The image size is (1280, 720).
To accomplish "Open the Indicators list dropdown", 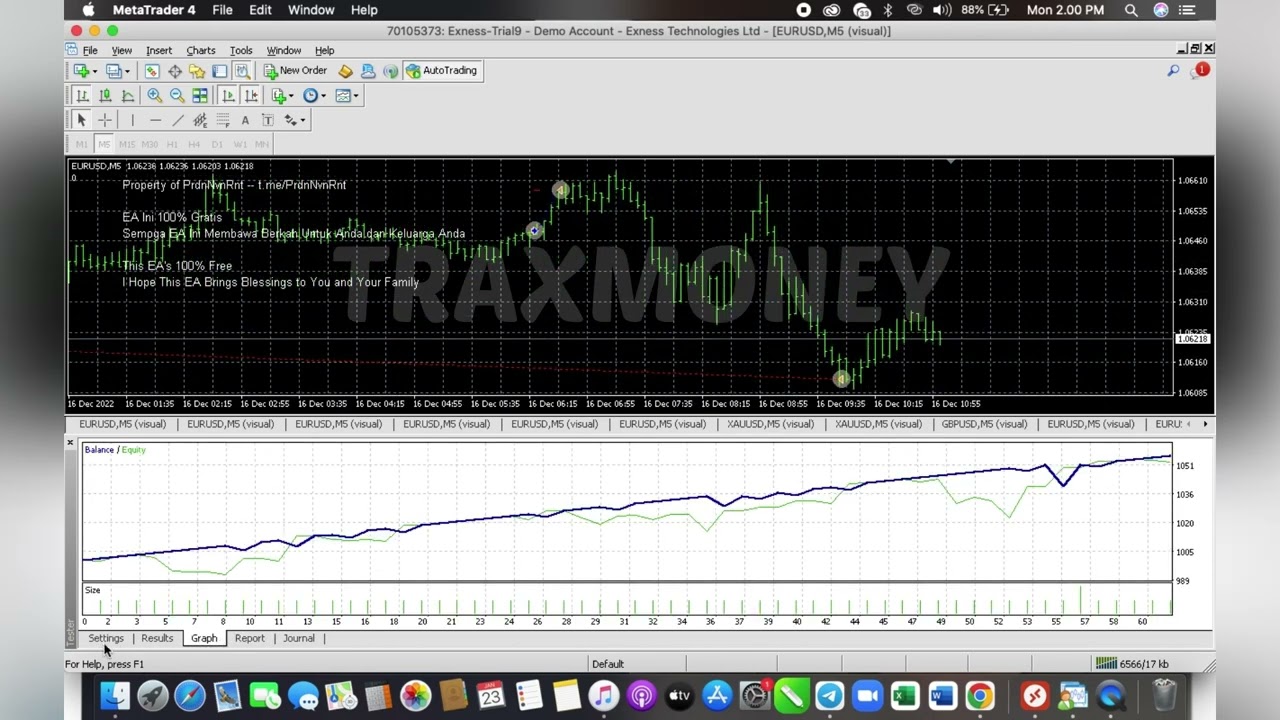I will pyautogui.click(x=282, y=96).
